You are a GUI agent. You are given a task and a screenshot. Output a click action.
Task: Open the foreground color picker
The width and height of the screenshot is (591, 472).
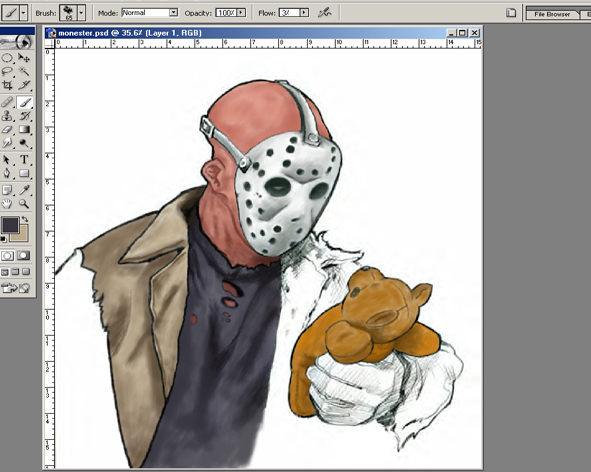10,225
